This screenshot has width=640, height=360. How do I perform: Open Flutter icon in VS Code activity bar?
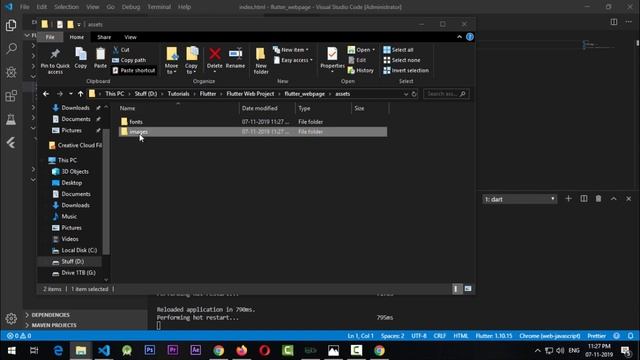[x=11, y=142]
